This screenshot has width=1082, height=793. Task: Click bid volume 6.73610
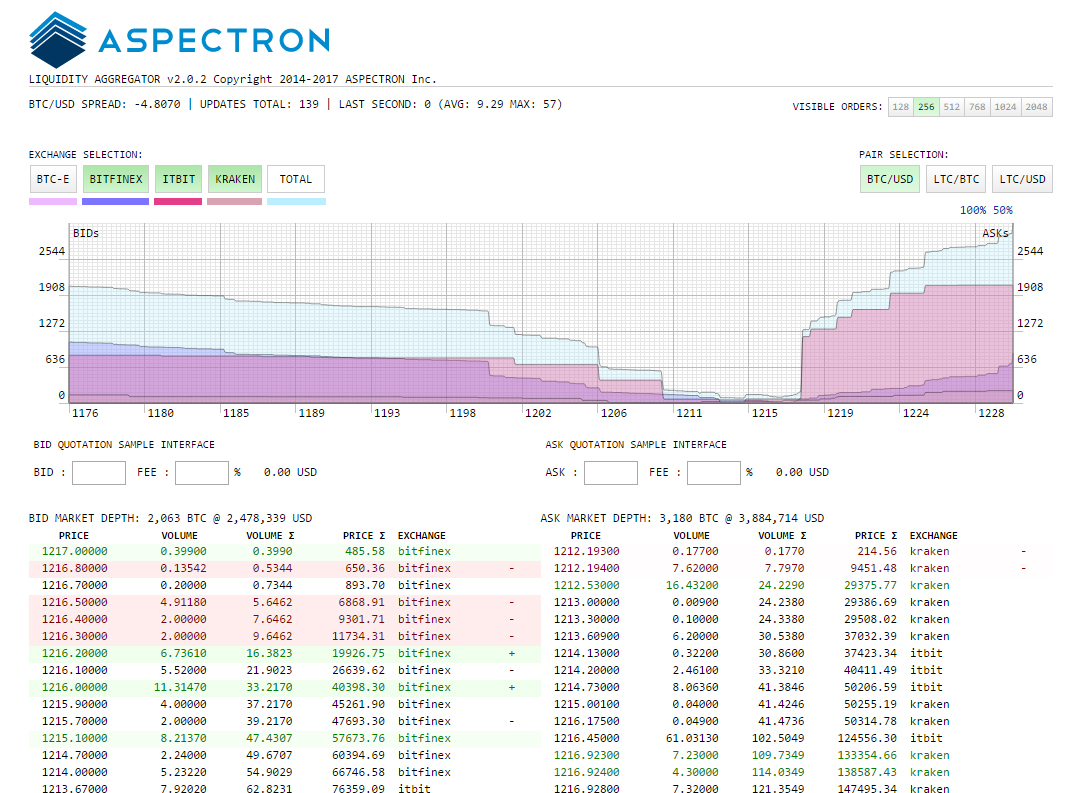coord(184,654)
